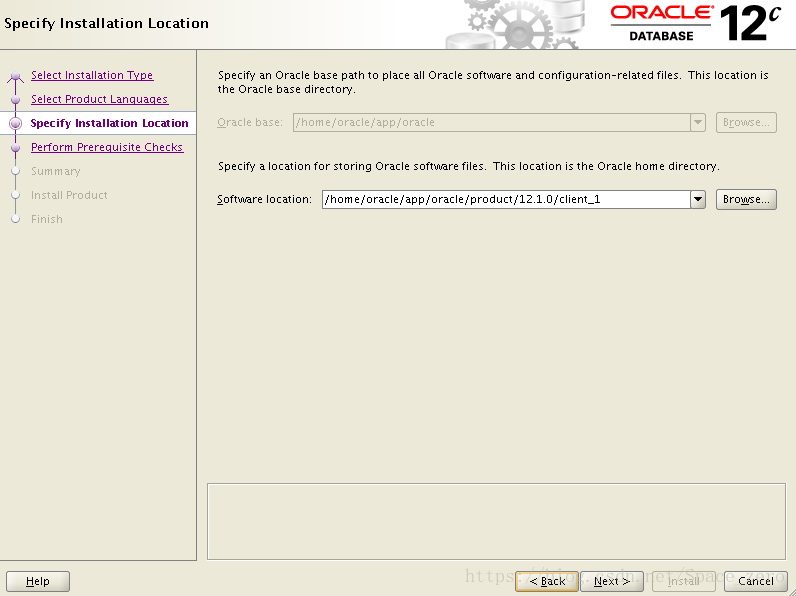Click the Summary step label
The image size is (796, 596).
[x=56, y=171]
